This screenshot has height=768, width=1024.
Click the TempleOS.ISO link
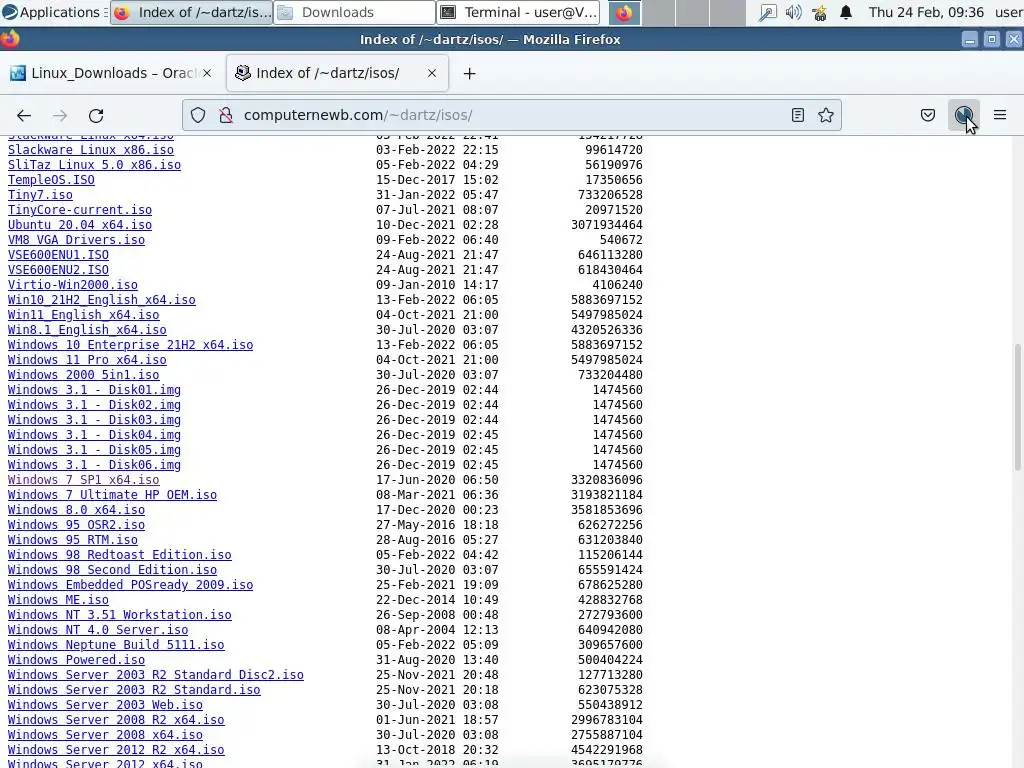pyautogui.click(x=51, y=180)
